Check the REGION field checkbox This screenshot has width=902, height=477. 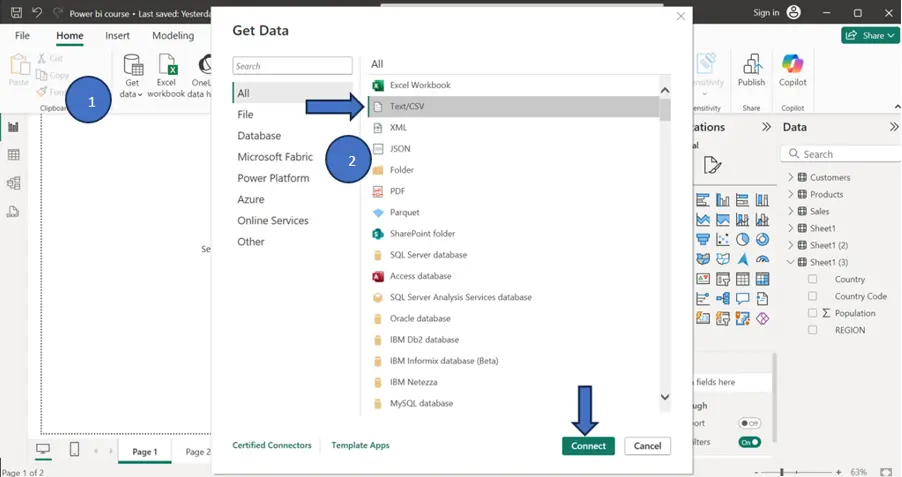pos(812,330)
